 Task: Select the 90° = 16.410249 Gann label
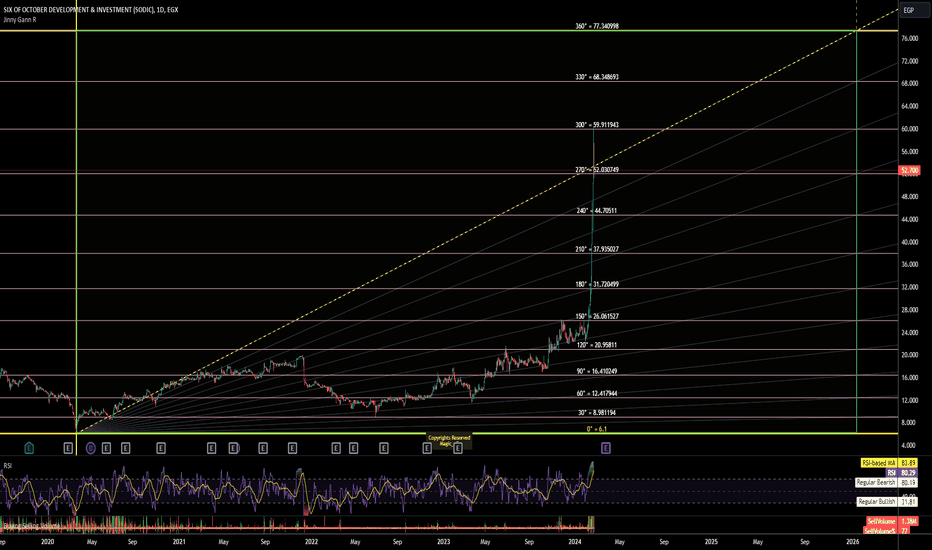tap(596, 371)
